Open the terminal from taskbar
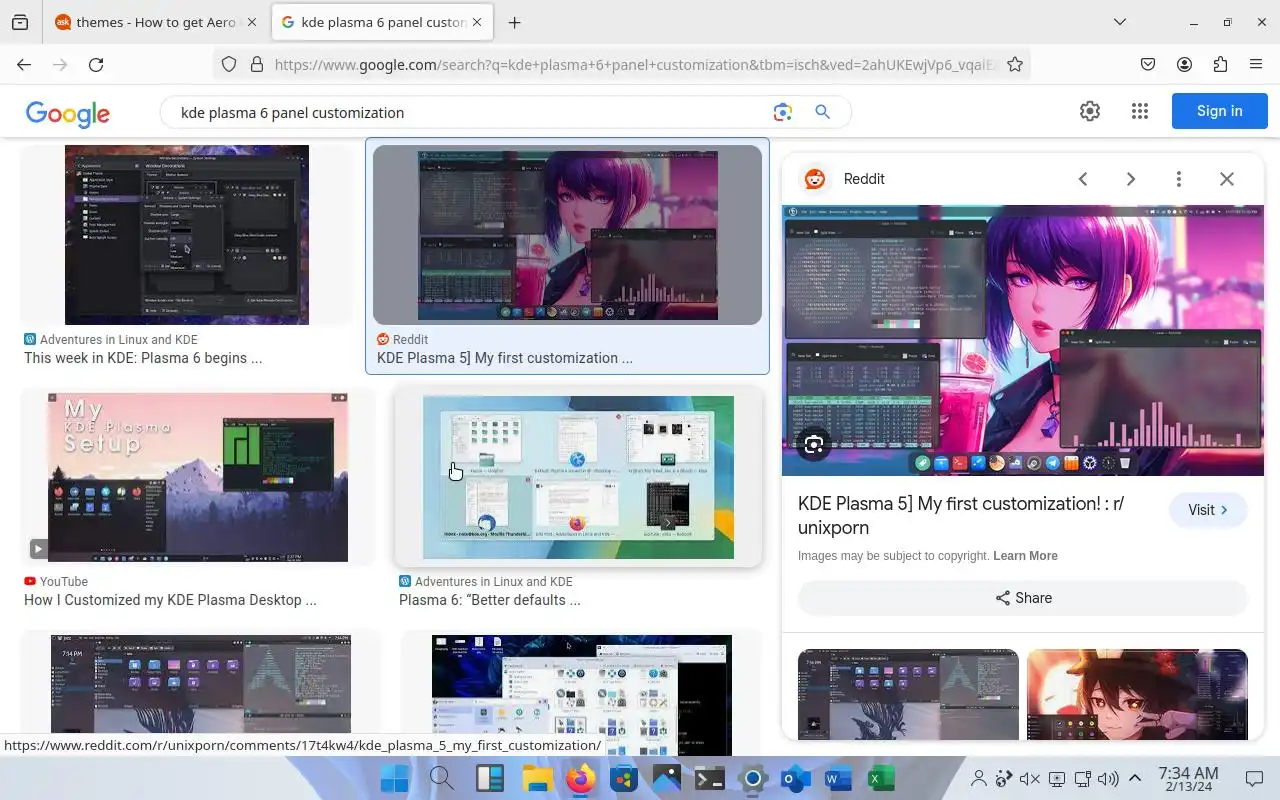Screen dimensions: 1280x800 (710, 778)
